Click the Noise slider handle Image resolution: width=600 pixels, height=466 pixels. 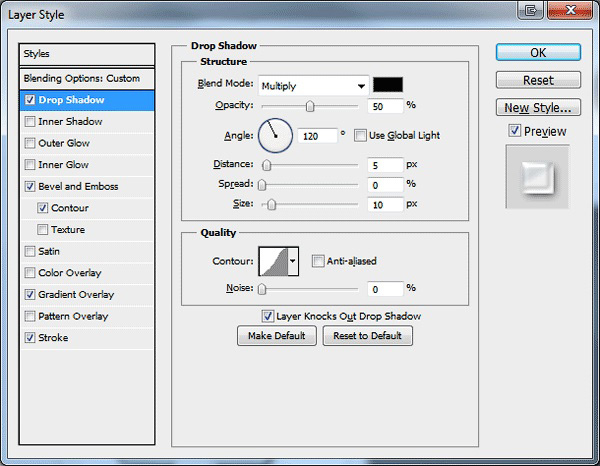pyautogui.click(x=262, y=289)
